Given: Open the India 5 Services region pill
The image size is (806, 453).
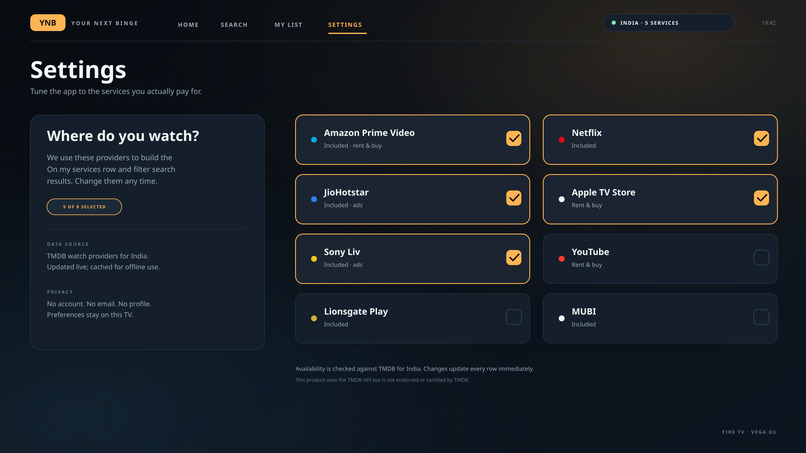Looking at the screenshot, I should click(668, 23).
